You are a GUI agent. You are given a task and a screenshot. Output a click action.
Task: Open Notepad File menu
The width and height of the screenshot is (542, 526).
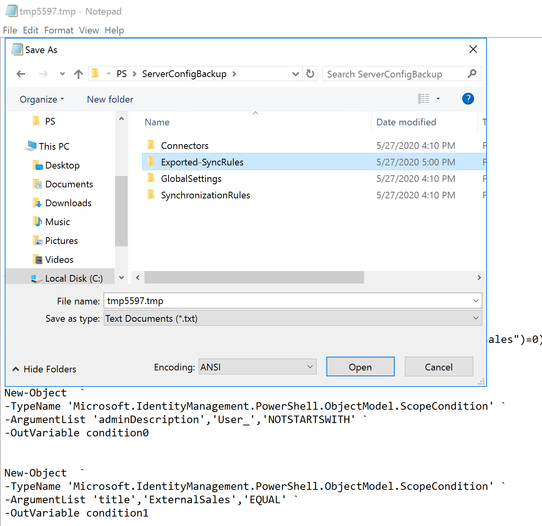pyautogui.click(x=10, y=30)
